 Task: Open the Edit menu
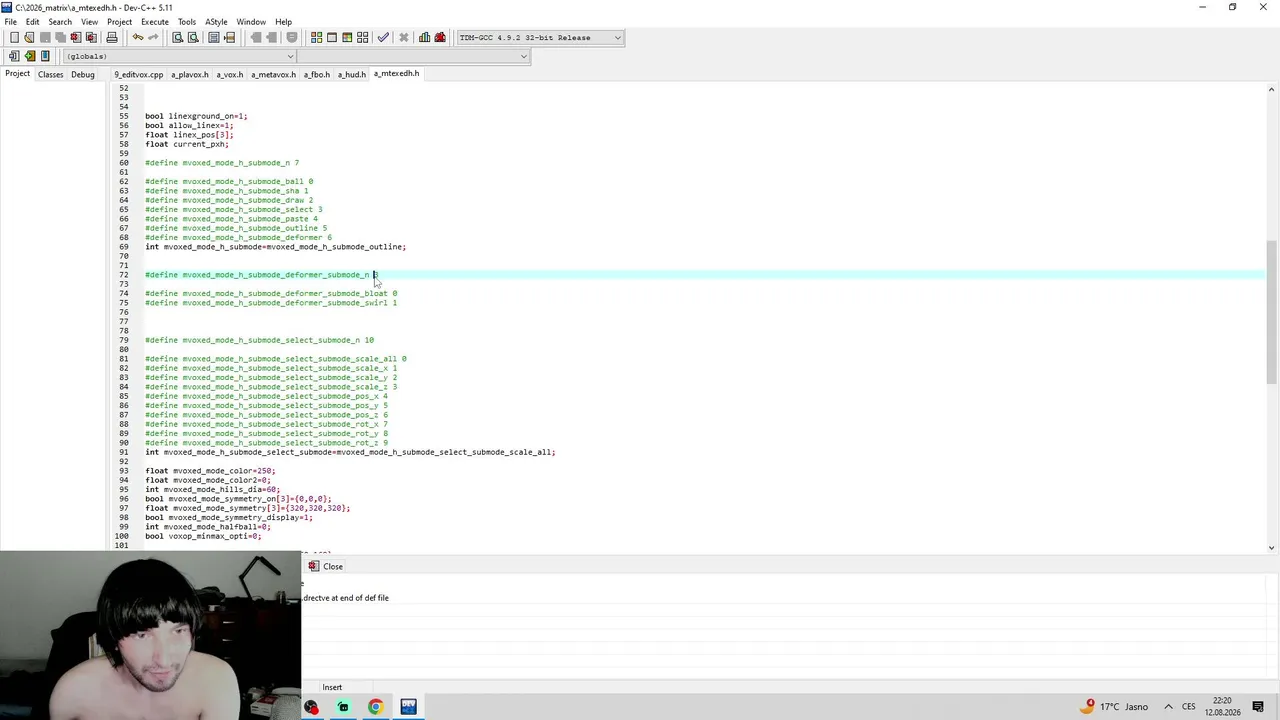tap(33, 22)
